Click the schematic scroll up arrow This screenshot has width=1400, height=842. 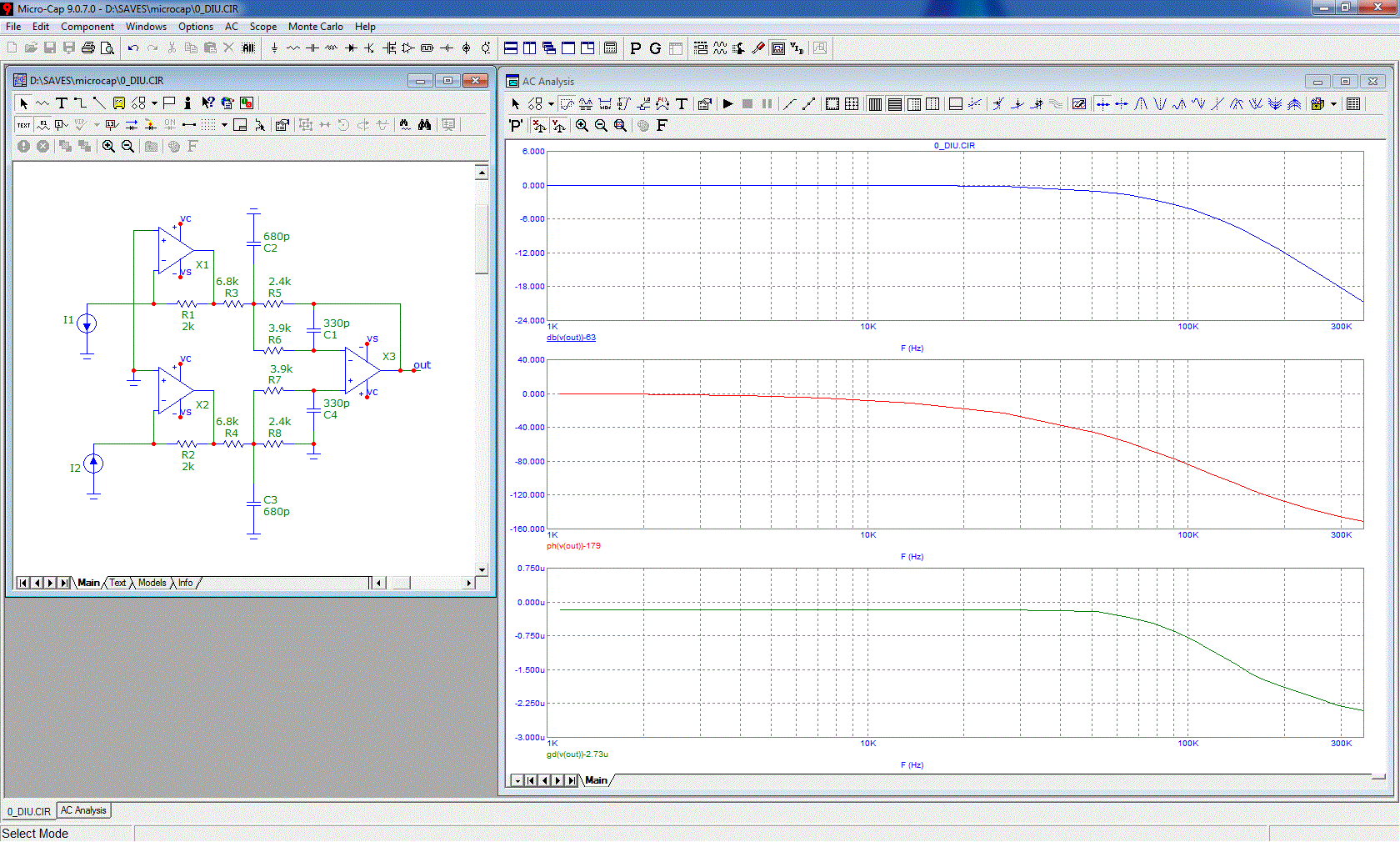(x=482, y=173)
